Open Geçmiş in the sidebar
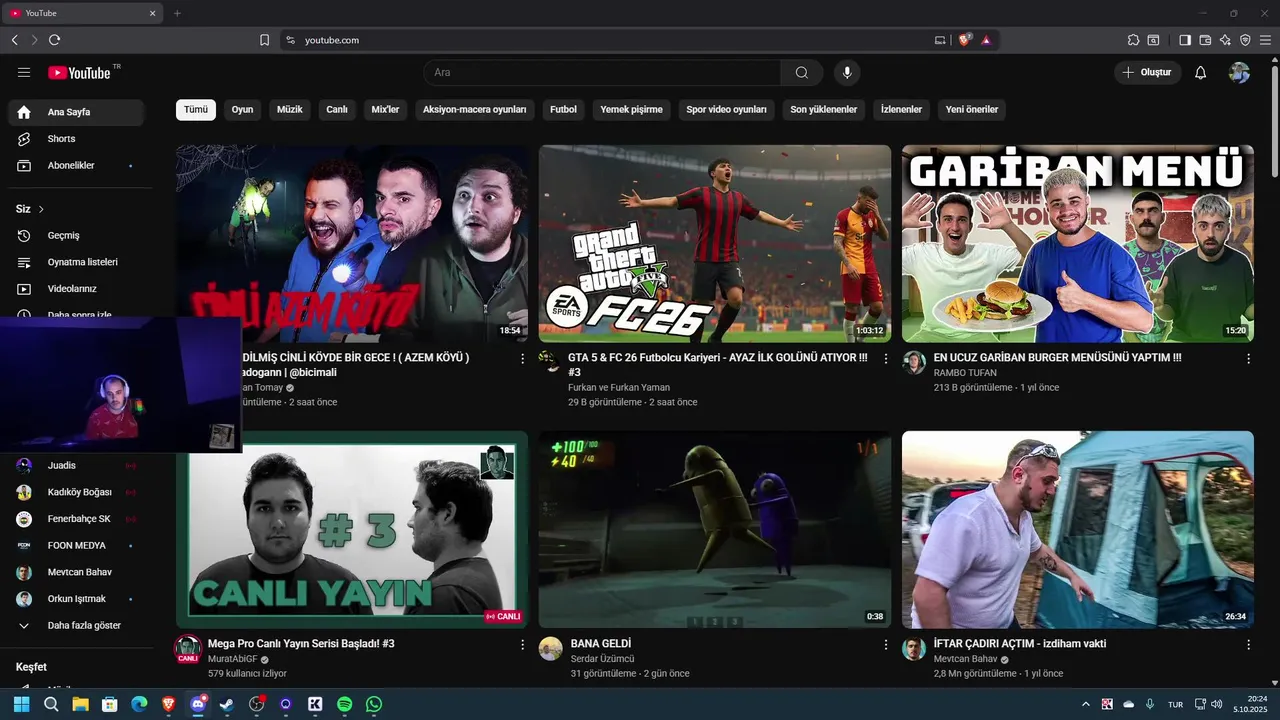1280x720 pixels. 76,236
